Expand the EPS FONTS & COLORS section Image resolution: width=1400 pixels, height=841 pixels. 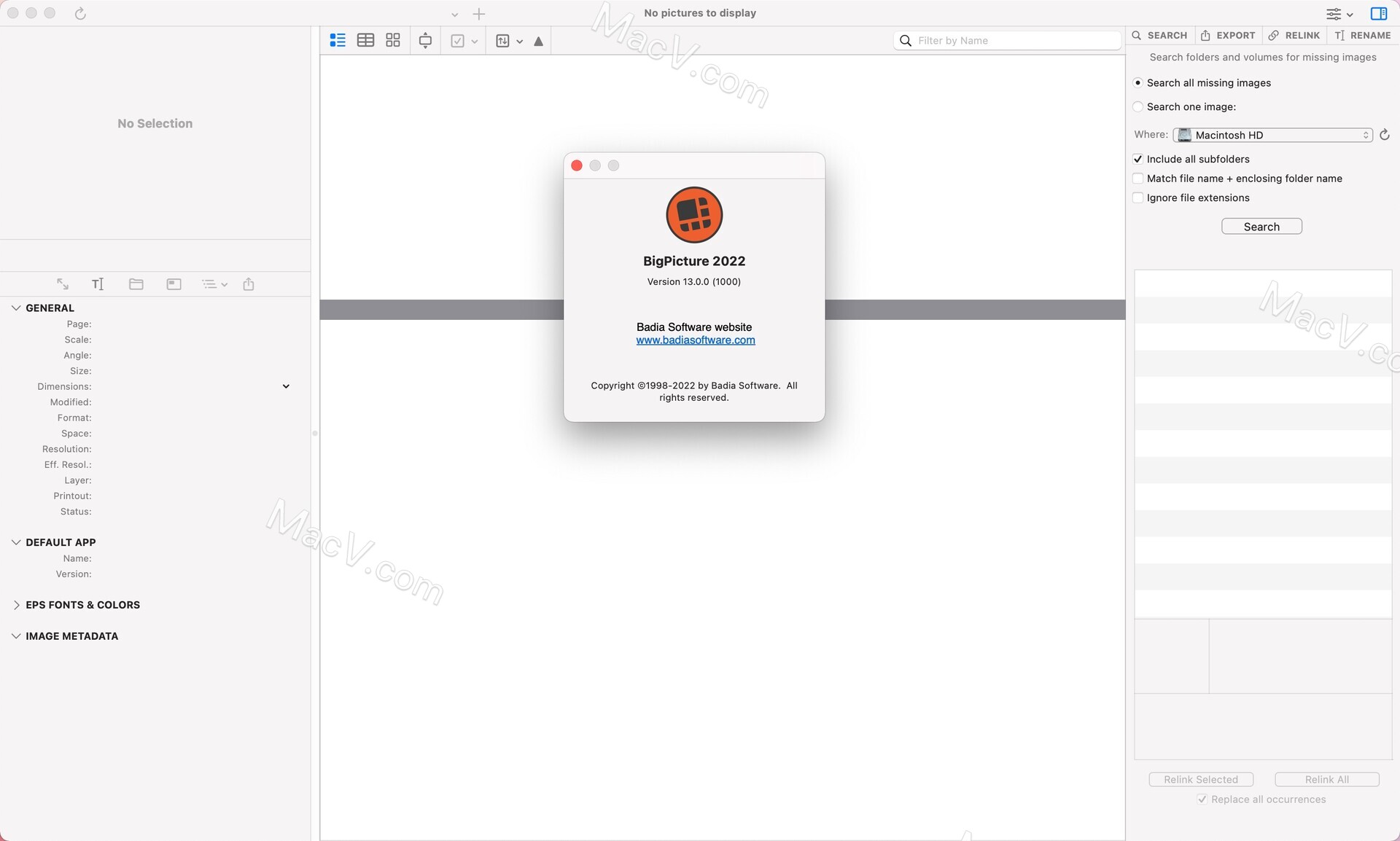click(16, 605)
